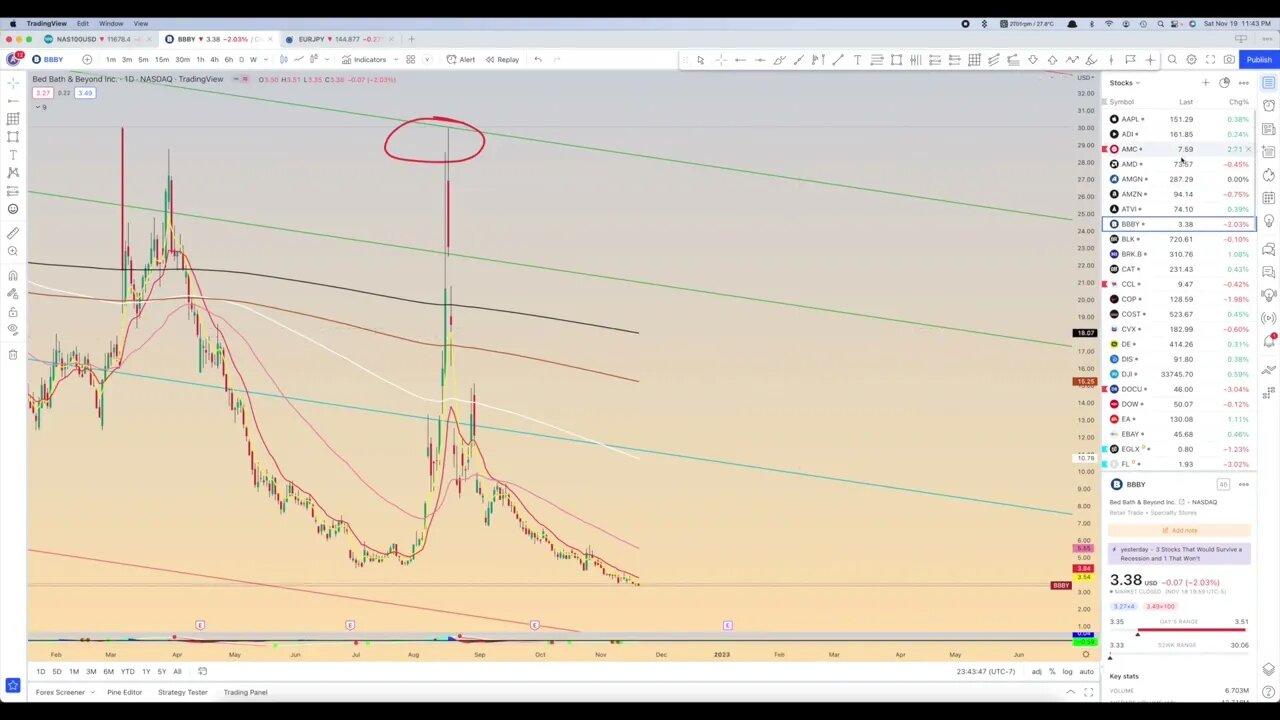Image resolution: width=1280 pixels, height=720 pixels.
Task: Go to date calendar icon
Action: 202,672
